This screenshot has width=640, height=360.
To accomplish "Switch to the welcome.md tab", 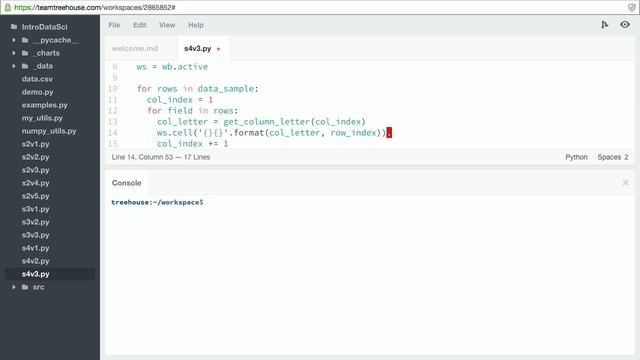I will click(135, 49).
